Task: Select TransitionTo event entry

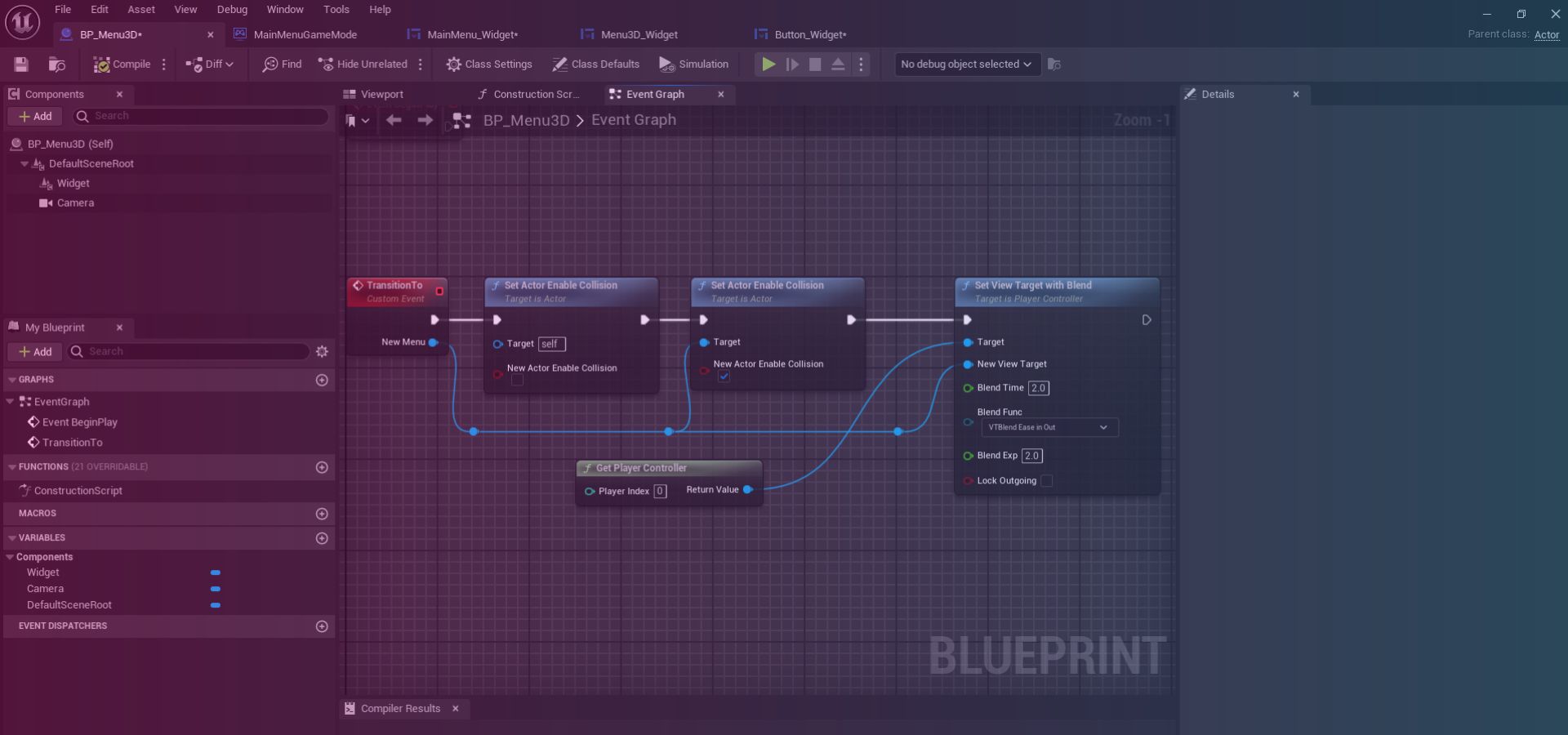Action: click(x=72, y=443)
